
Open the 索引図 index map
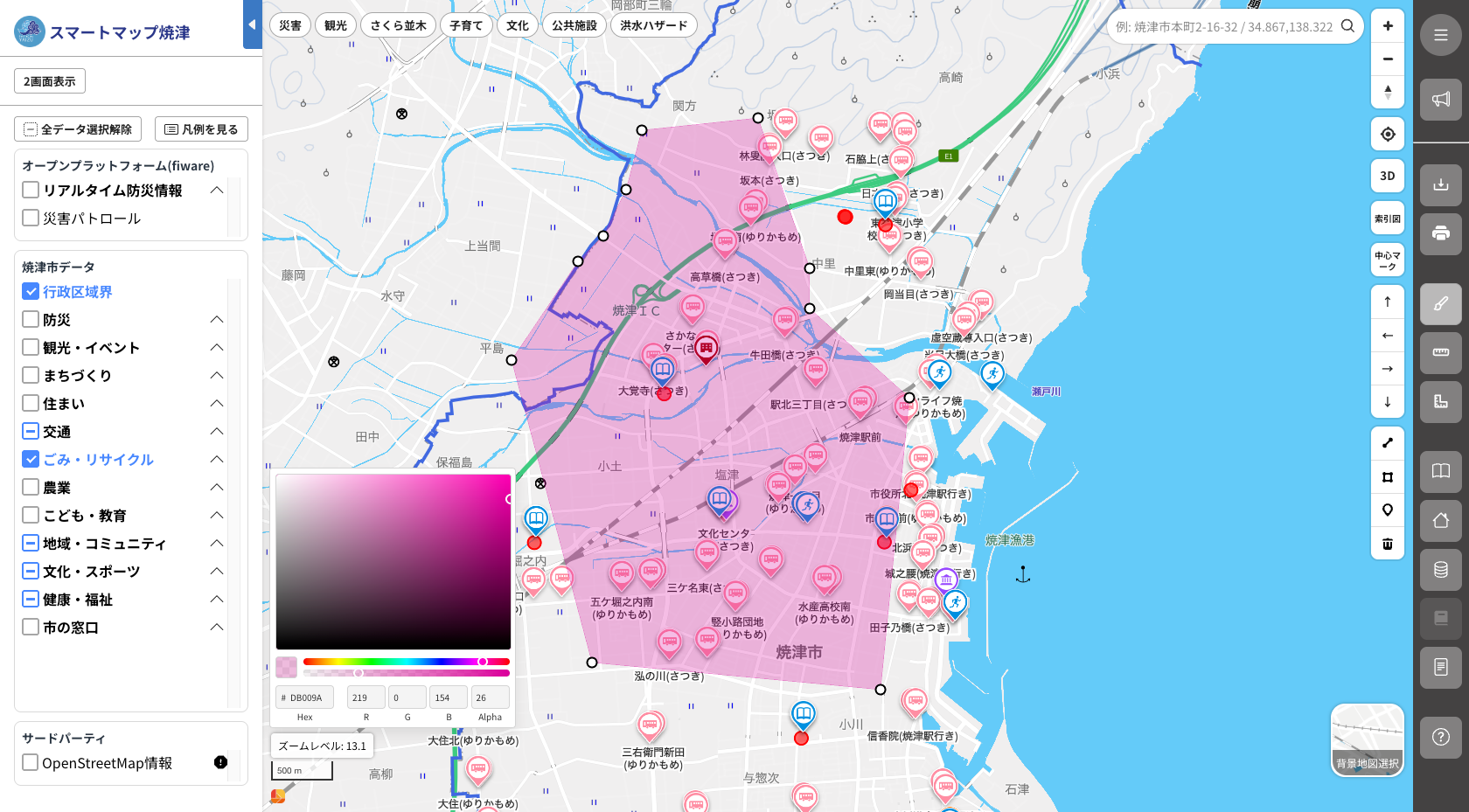(x=1388, y=218)
